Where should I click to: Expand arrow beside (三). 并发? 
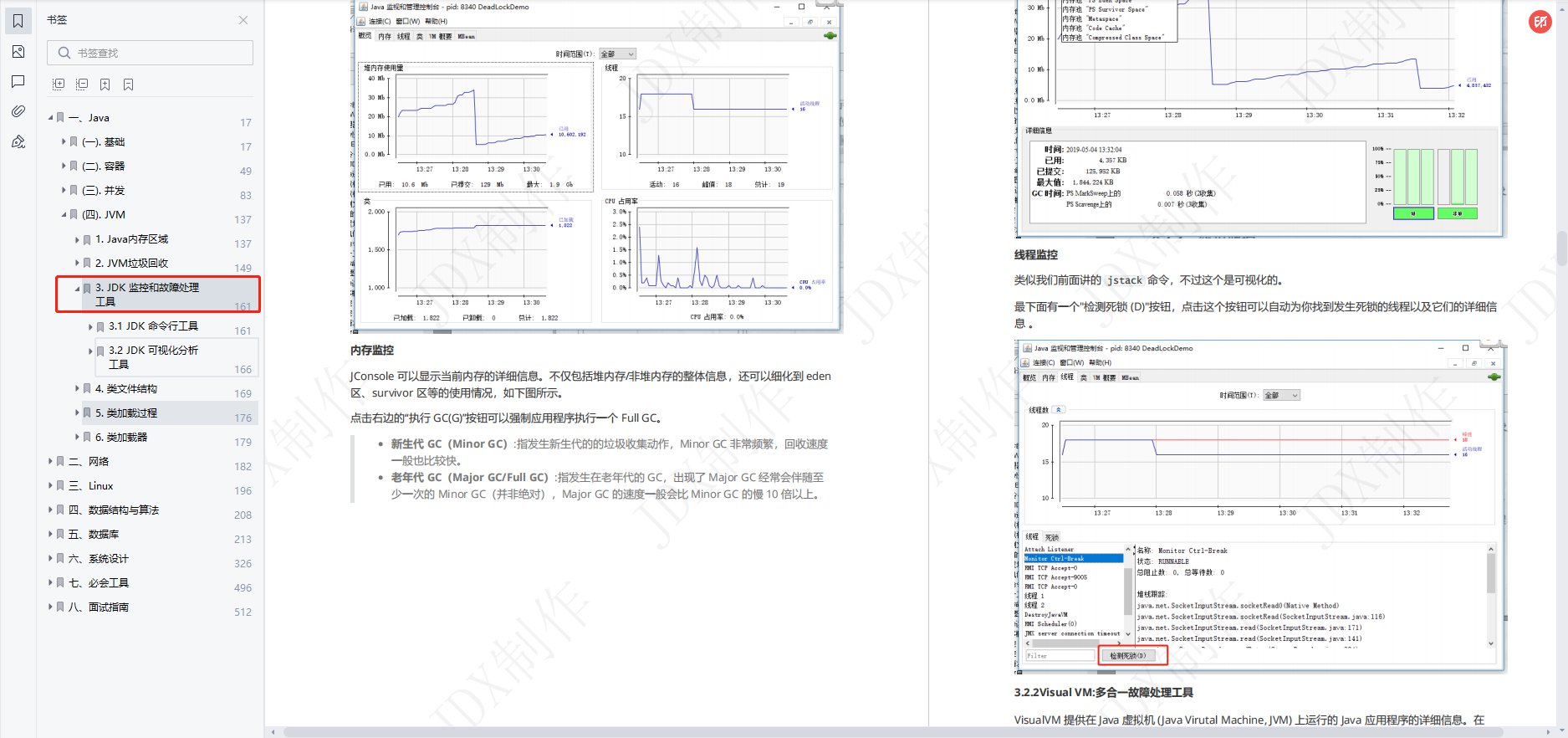coord(64,191)
